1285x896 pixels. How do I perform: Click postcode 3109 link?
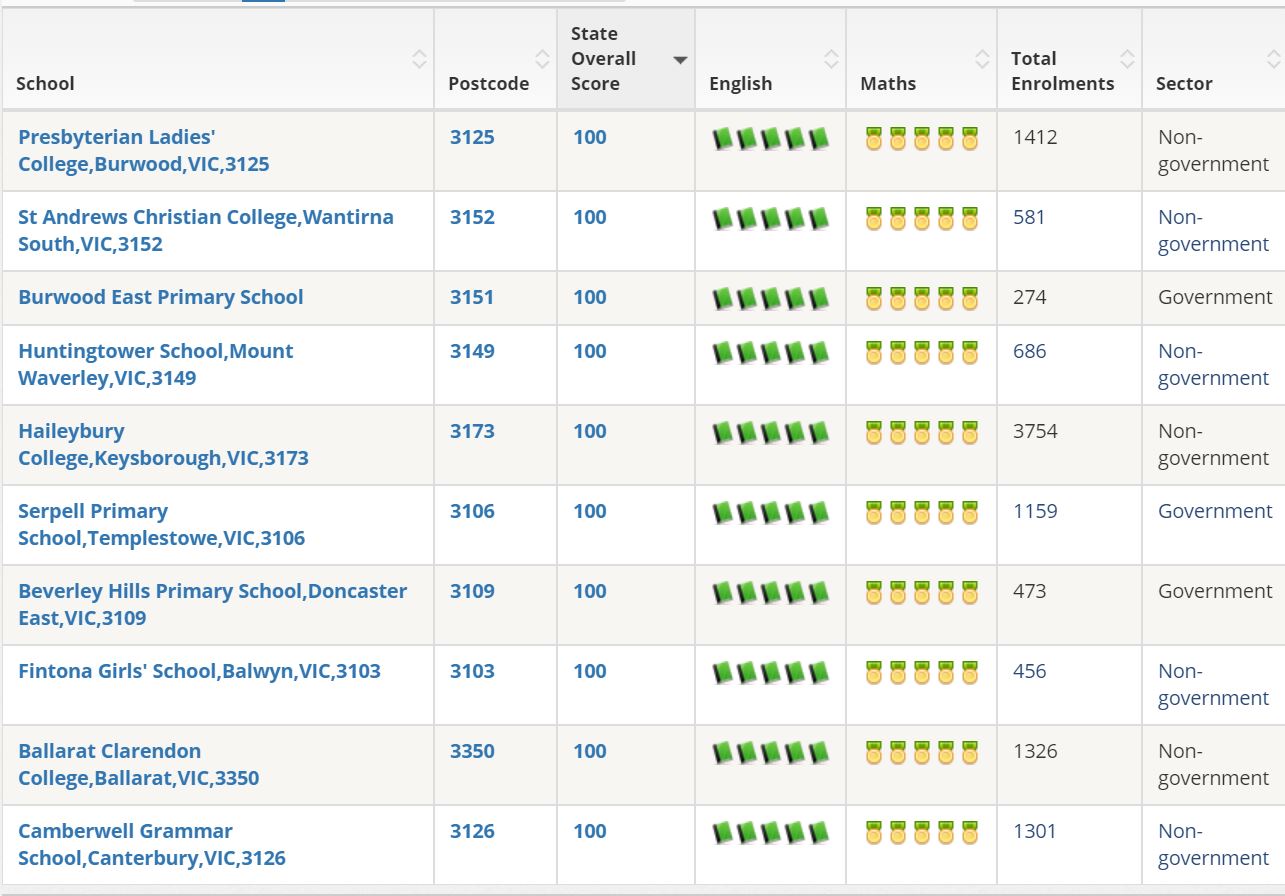(x=472, y=591)
